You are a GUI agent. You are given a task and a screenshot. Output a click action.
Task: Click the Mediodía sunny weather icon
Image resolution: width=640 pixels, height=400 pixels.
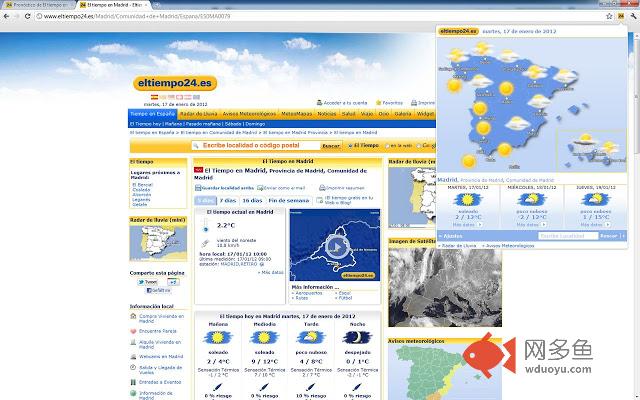click(x=264, y=338)
